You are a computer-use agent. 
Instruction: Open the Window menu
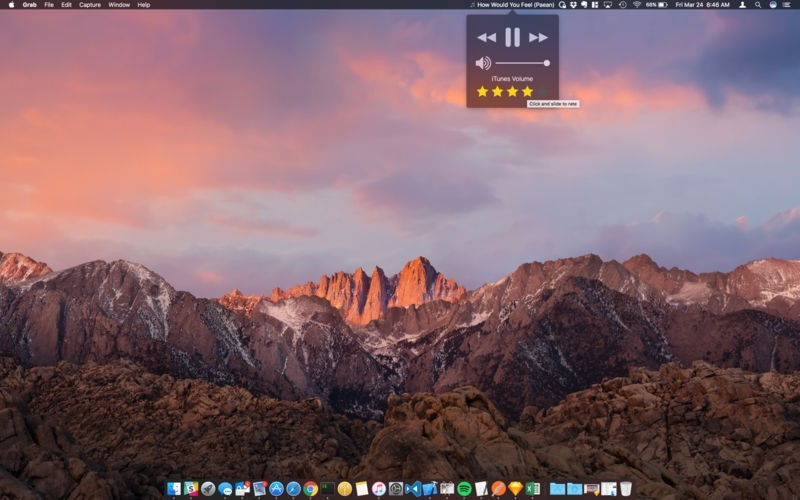[119, 5]
